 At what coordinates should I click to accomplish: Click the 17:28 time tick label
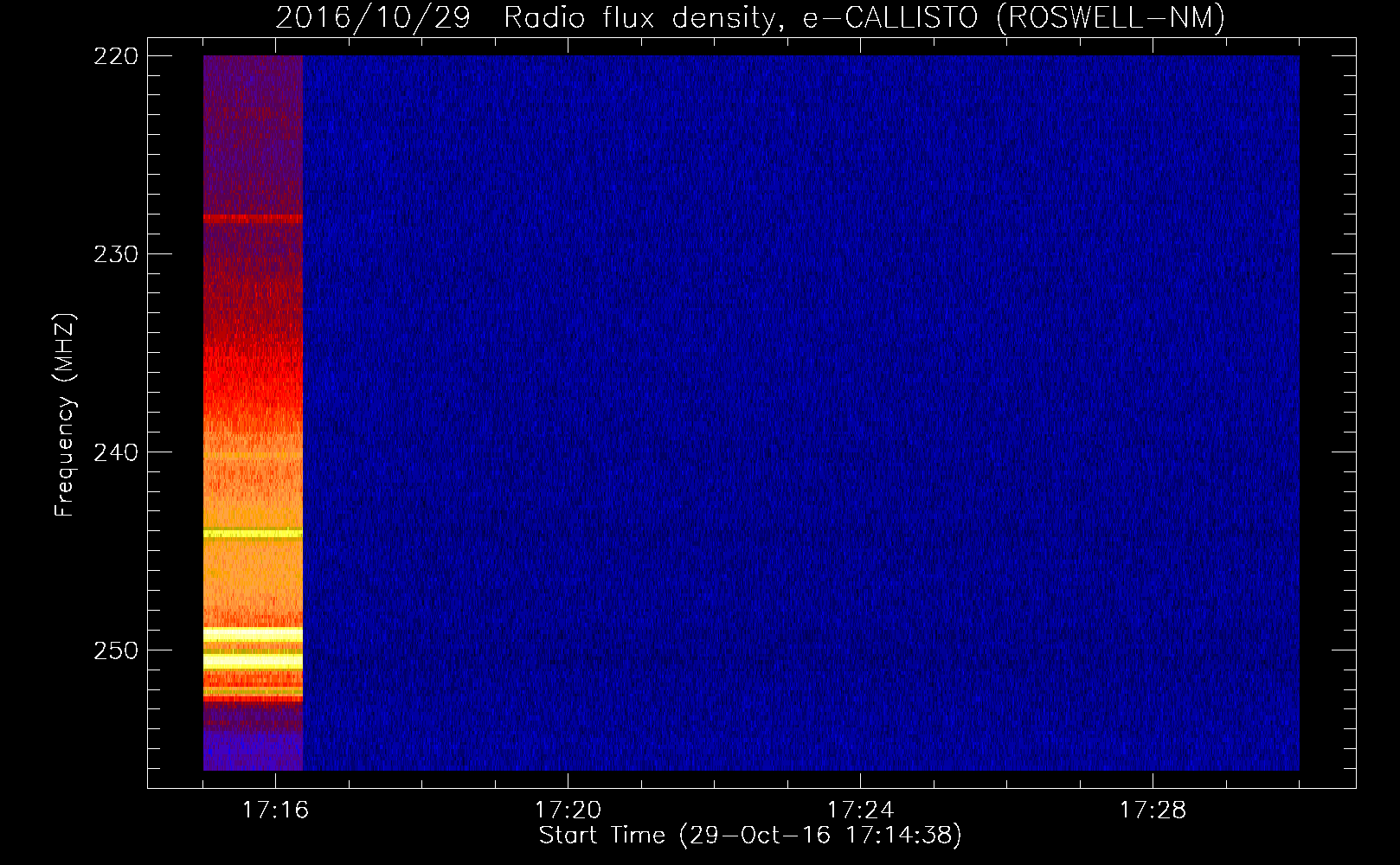1153,810
